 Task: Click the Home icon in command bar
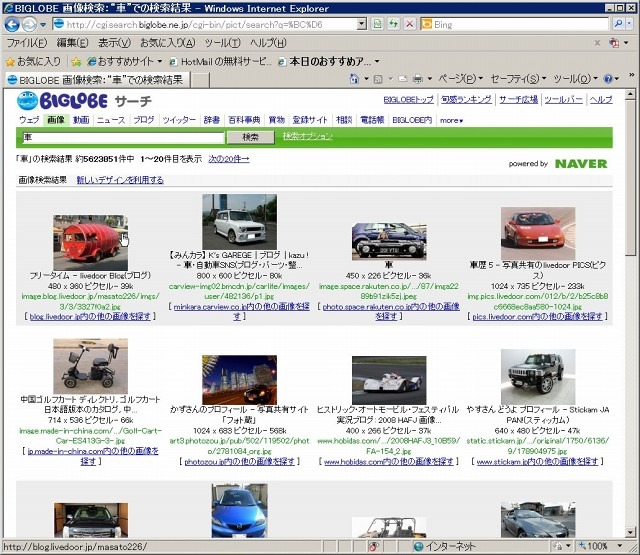(x=354, y=79)
